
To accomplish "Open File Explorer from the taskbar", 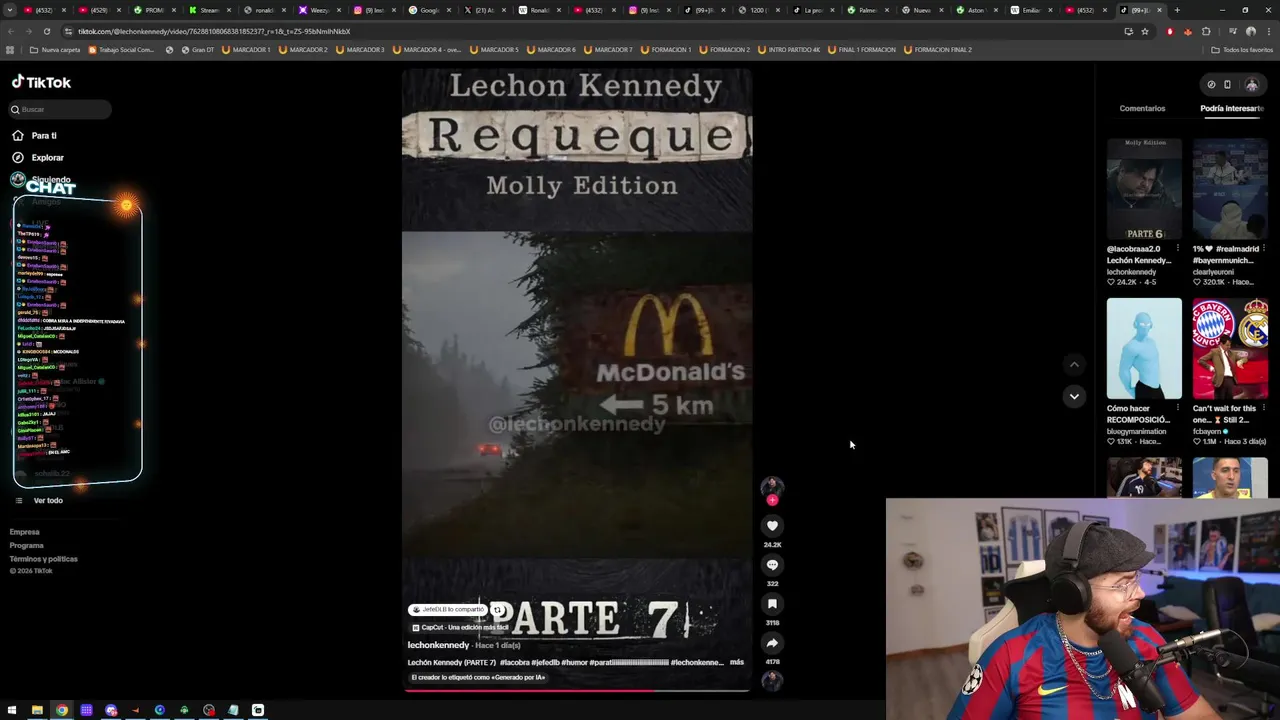I will tap(37, 710).
